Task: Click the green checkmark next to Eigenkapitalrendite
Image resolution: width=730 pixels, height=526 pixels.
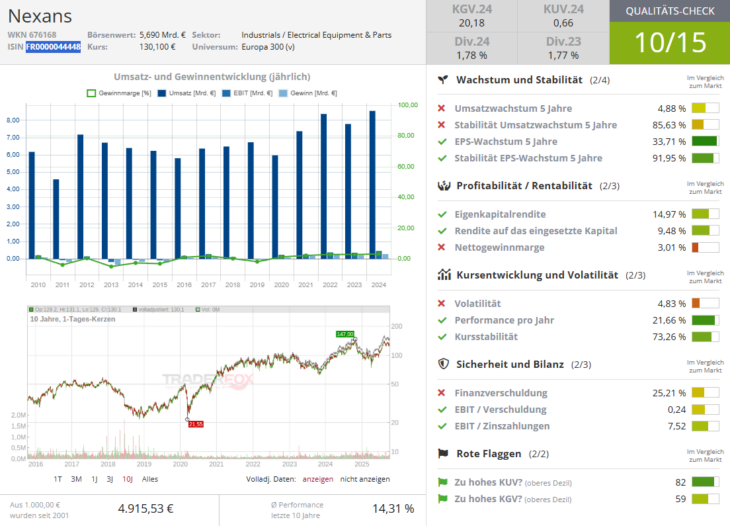Action: [442, 214]
